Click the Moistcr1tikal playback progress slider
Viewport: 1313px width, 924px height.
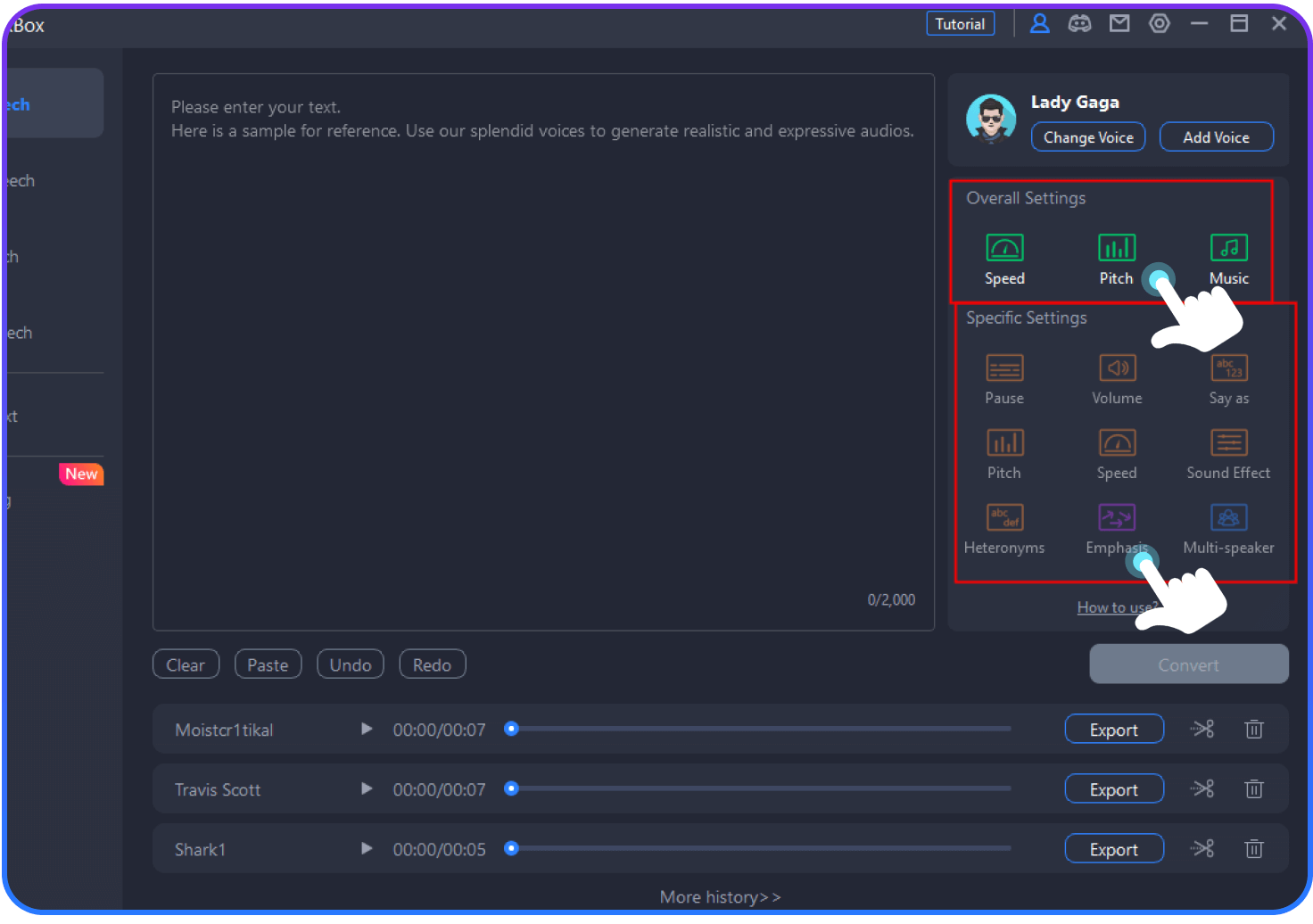(x=758, y=729)
